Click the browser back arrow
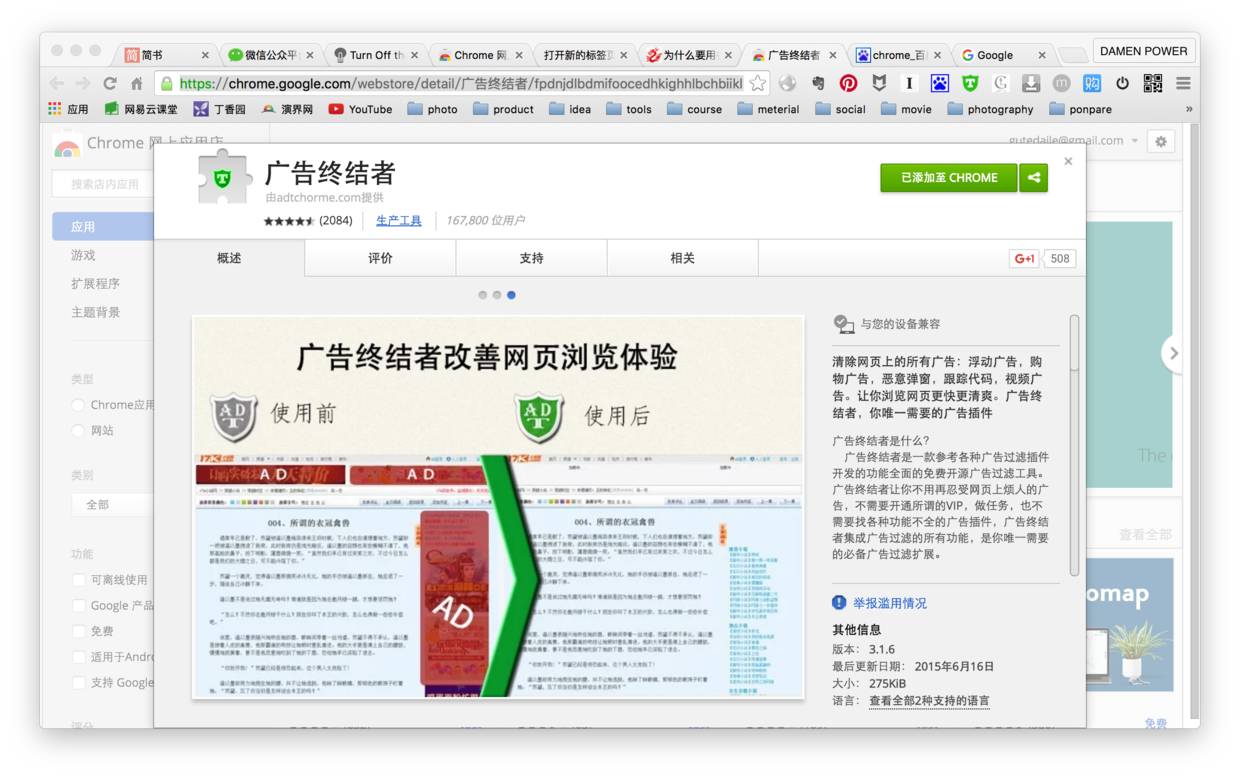1240x776 pixels. 57,84
